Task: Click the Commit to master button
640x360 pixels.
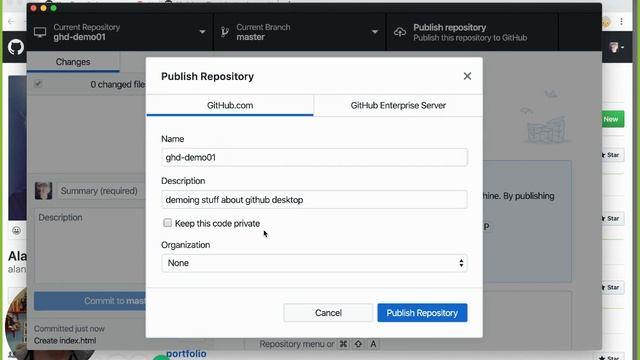Action: (90, 301)
